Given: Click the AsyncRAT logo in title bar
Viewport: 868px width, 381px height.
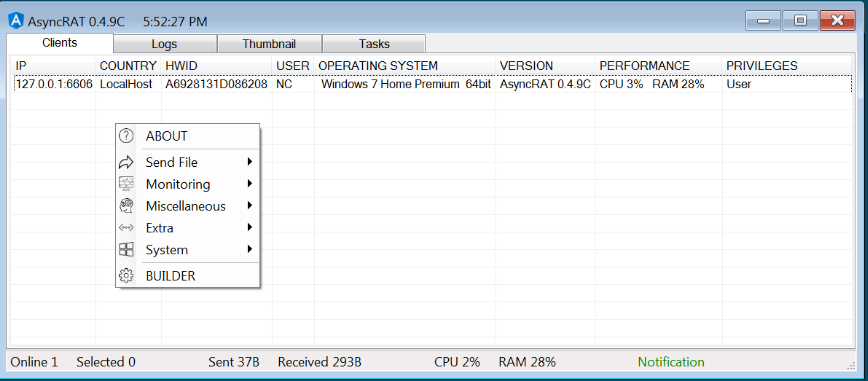Looking at the screenshot, I should click(17, 21).
